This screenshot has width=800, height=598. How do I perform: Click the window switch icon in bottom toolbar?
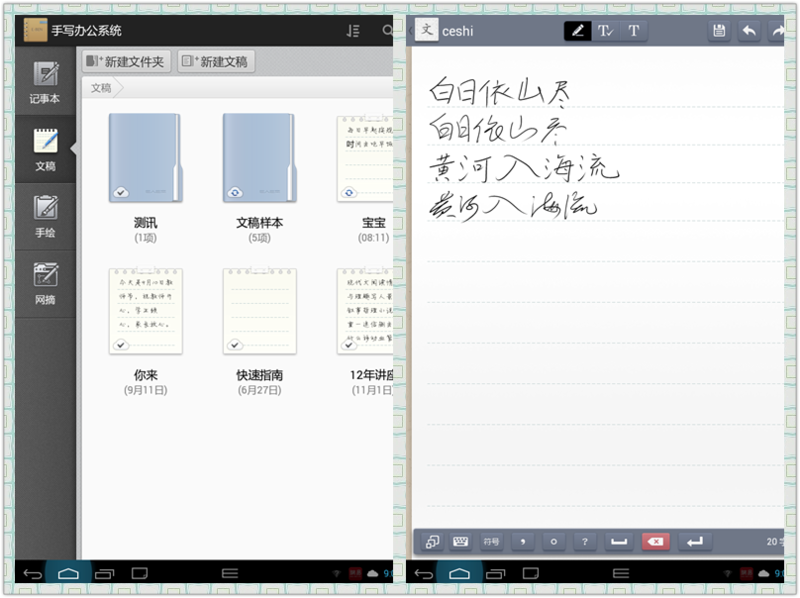coord(432,542)
